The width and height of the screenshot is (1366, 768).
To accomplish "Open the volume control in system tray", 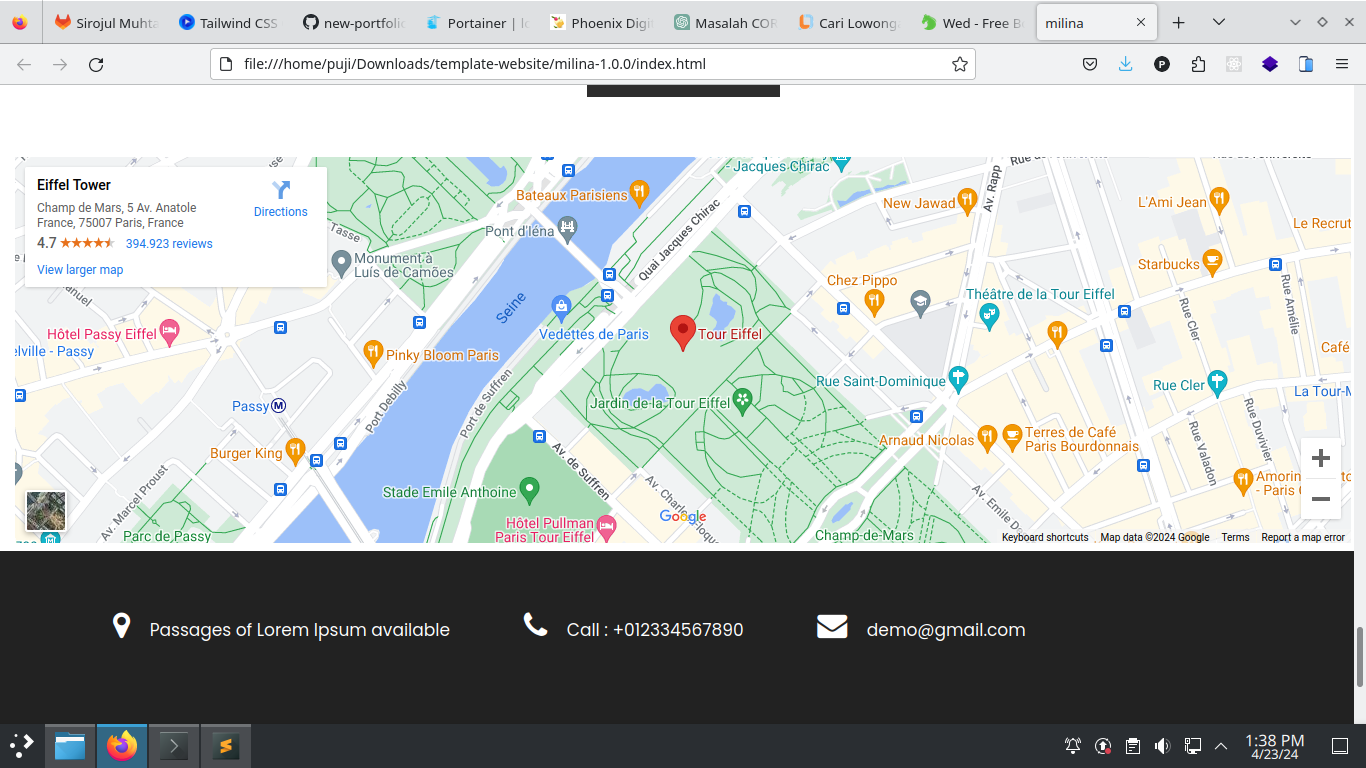I will click(1162, 746).
